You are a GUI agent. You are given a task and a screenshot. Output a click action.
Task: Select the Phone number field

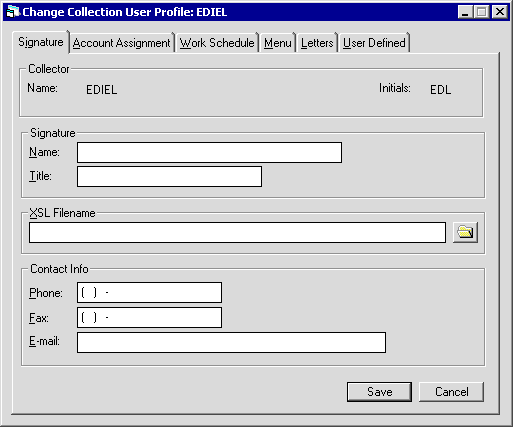coord(149,293)
